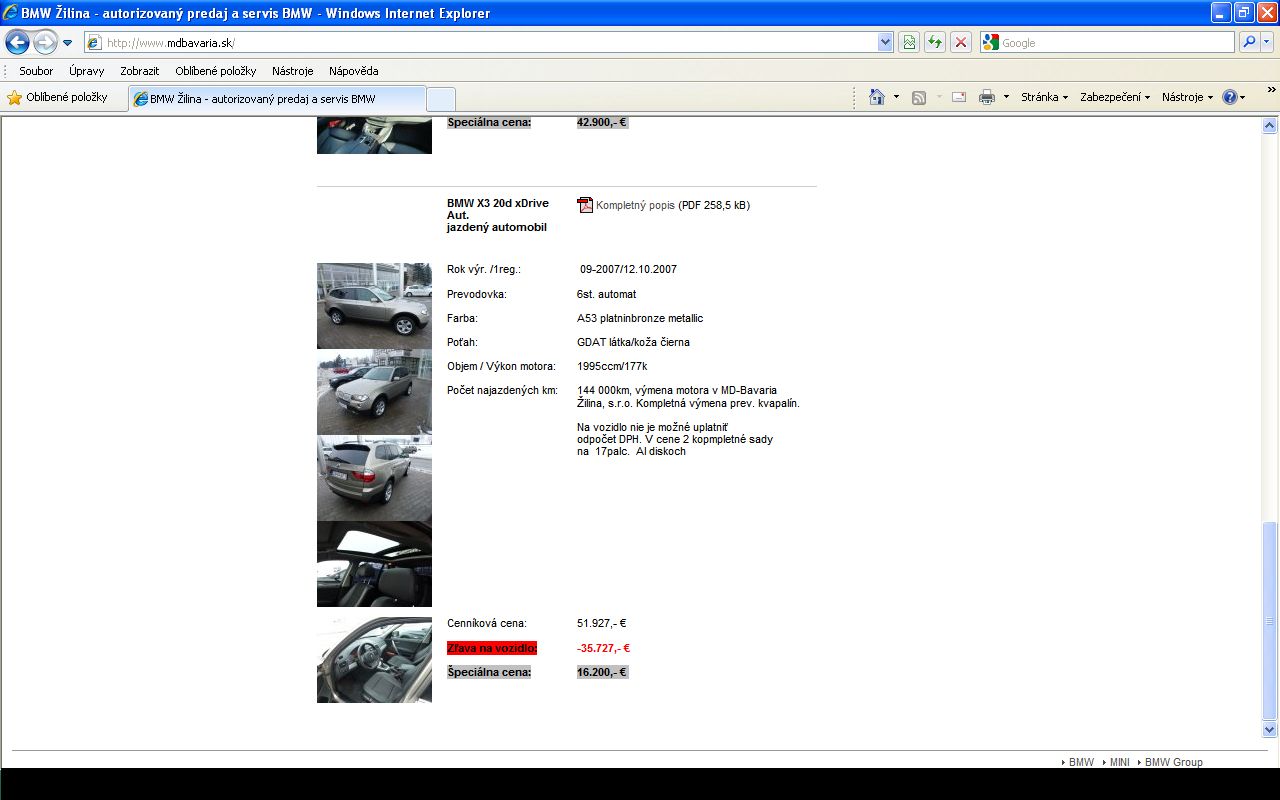
Task: Open the Úpravy menu
Action: pyautogui.click(x=87, y=71)
